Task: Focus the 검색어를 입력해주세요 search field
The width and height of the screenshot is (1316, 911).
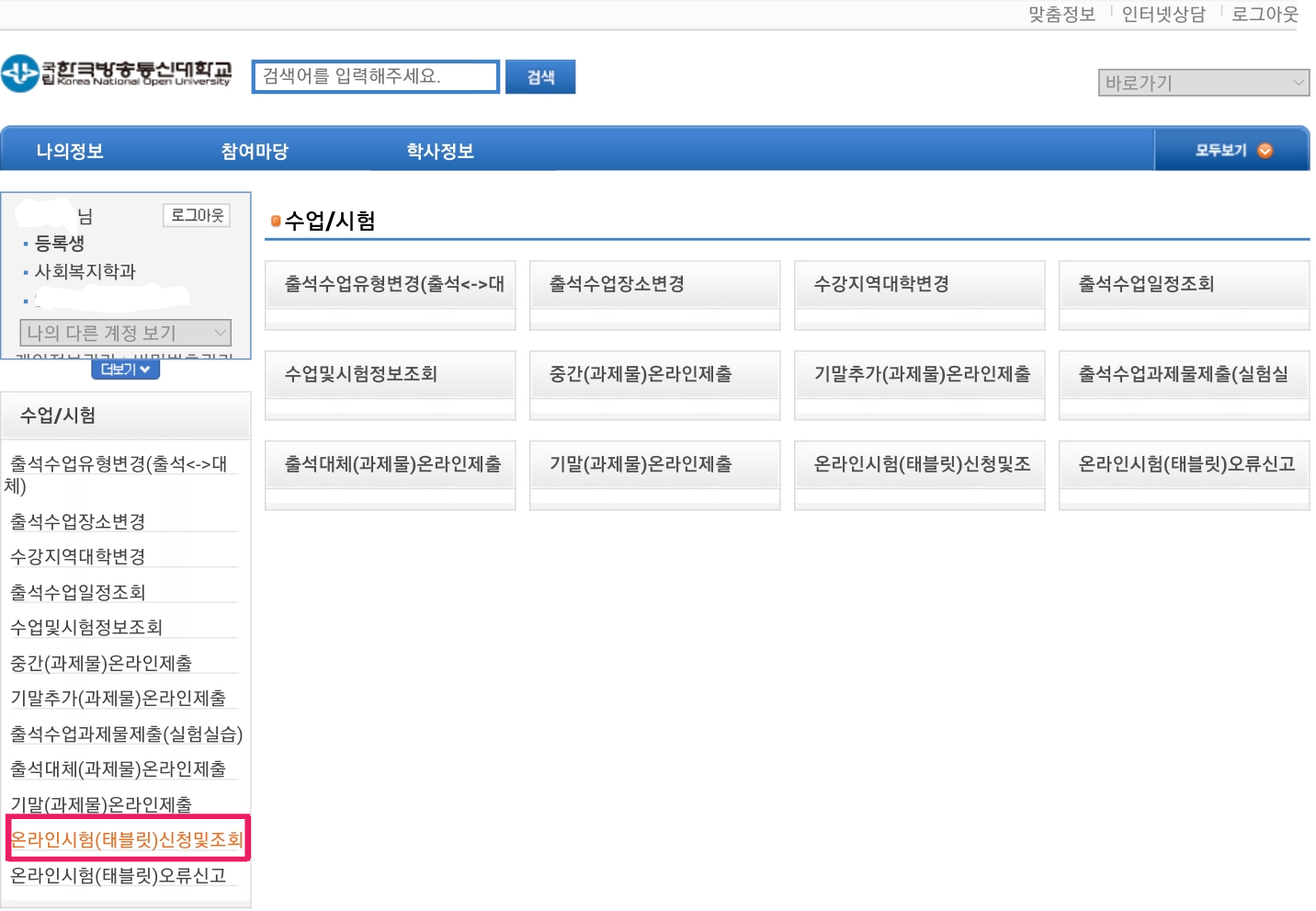Action: (376, 76)
